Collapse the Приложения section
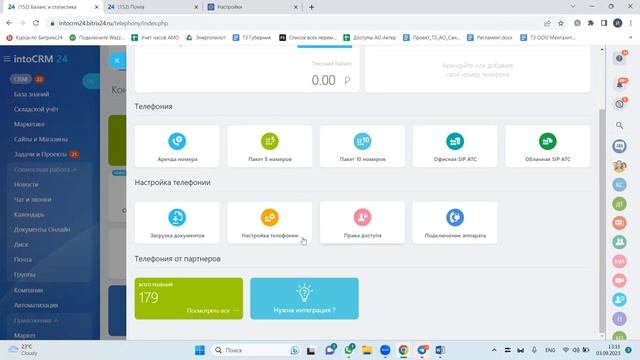 point(36,320)
